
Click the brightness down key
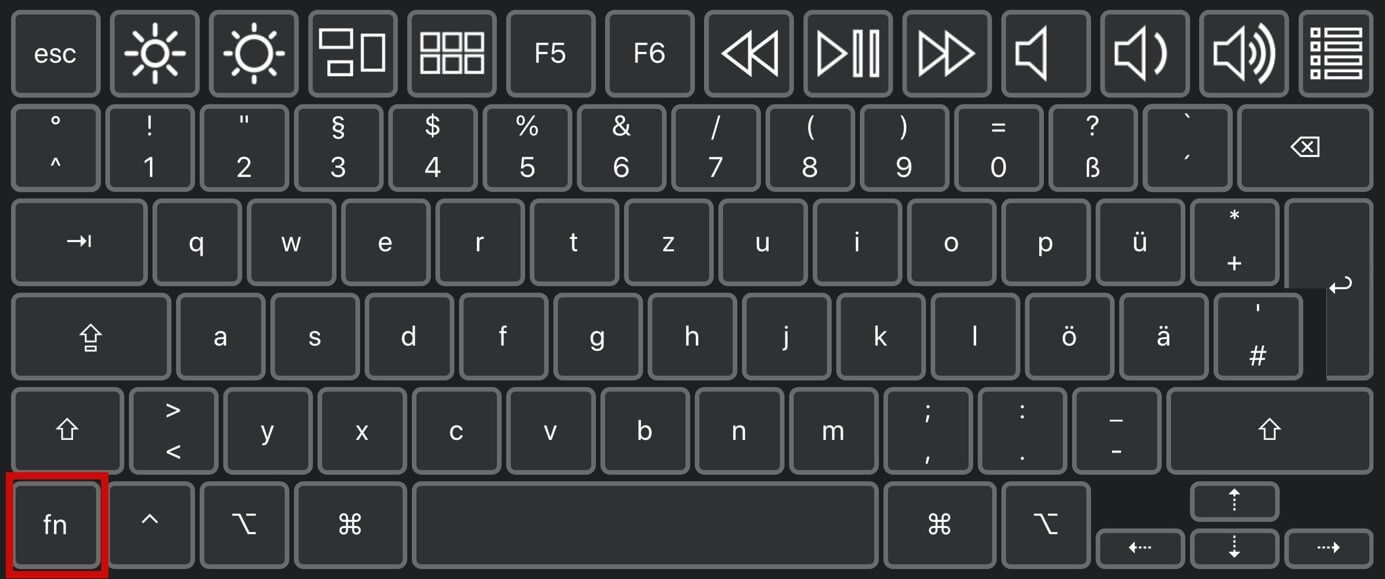(x=155, y=53)
